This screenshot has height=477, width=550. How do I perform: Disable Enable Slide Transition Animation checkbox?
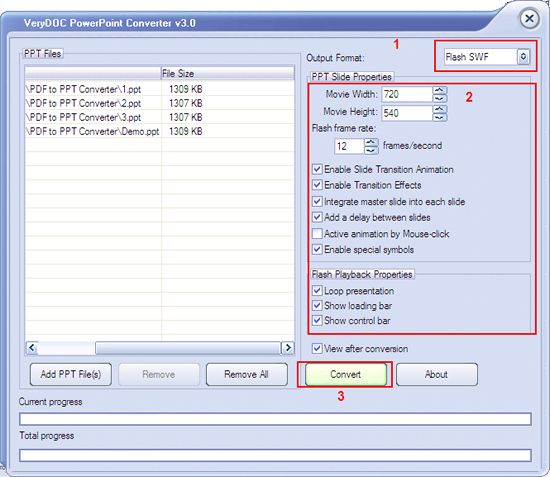[317, 169]
